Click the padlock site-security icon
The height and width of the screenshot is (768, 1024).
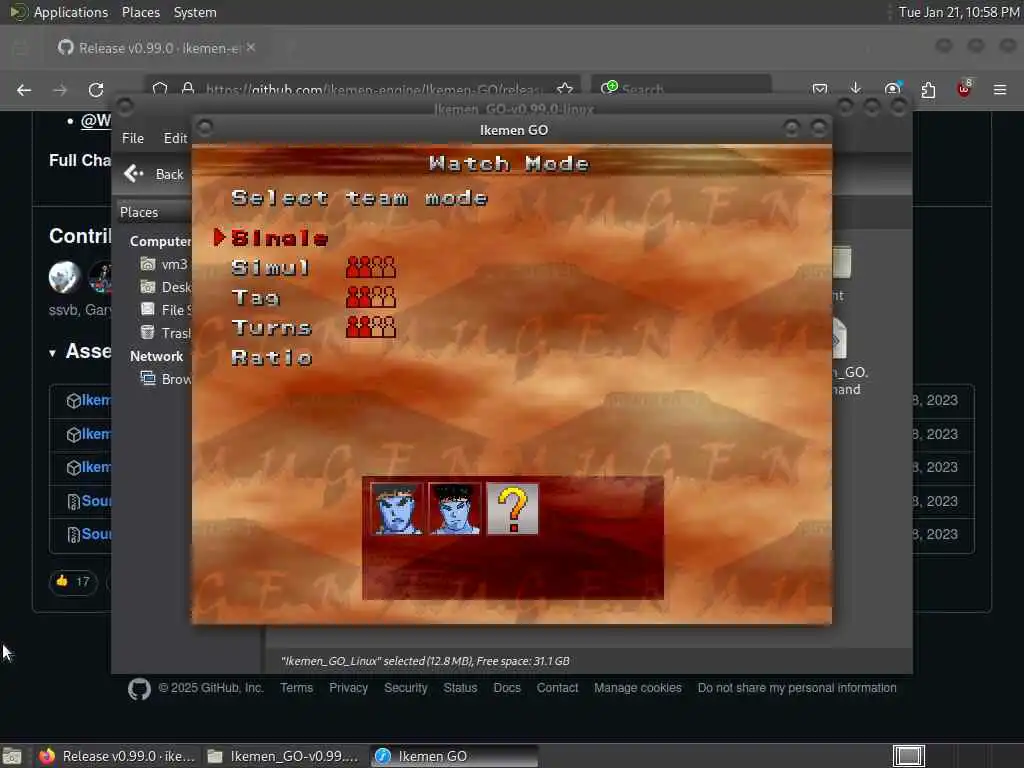pyautogui.click(x=188, y=88)
